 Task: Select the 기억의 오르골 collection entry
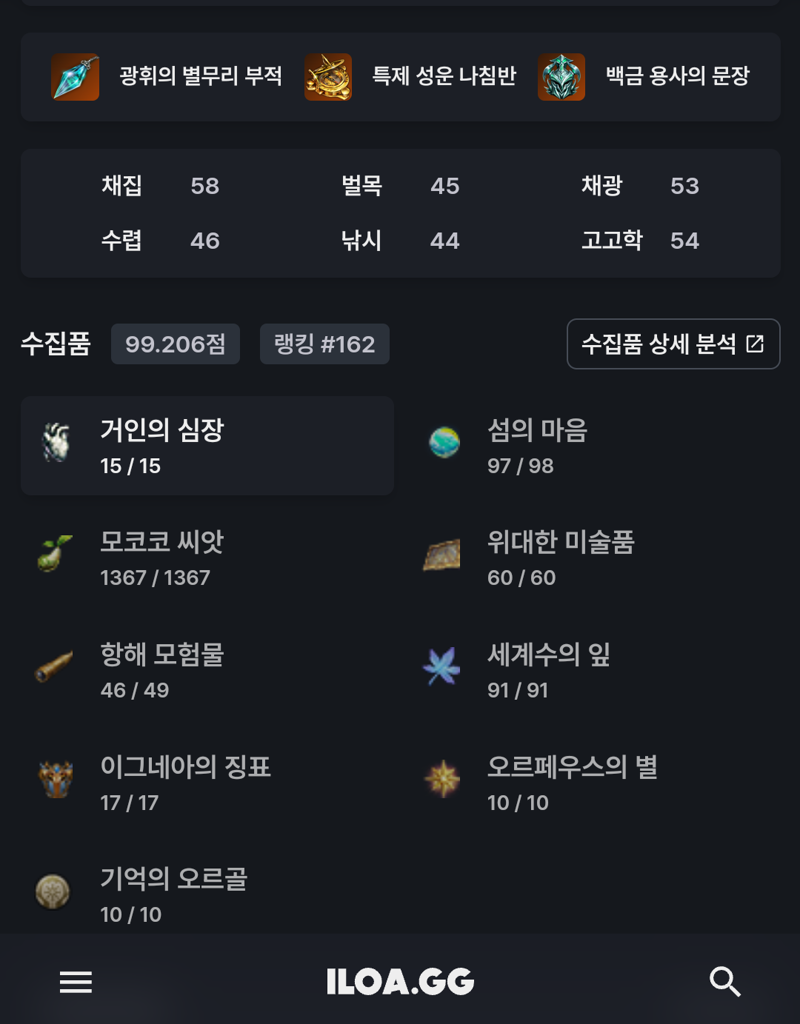coord(208,895)
